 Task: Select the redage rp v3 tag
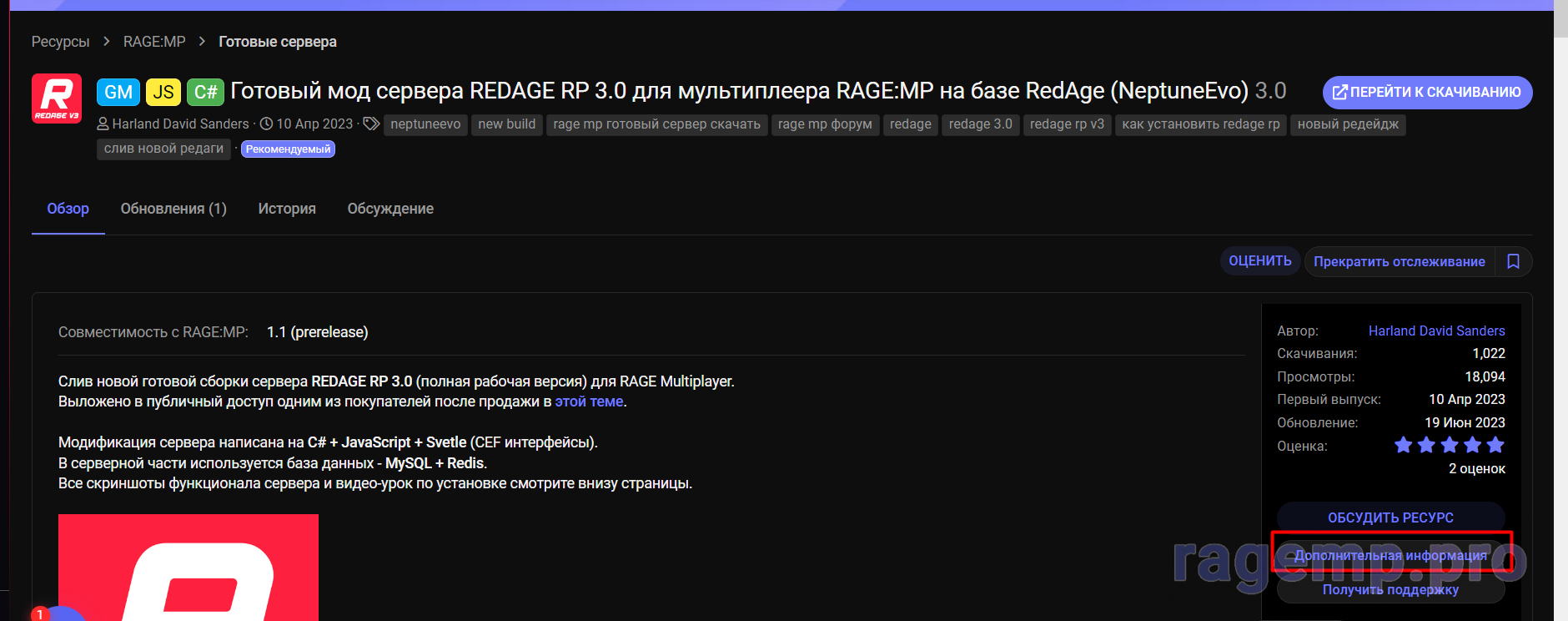tap(1068, 124)
